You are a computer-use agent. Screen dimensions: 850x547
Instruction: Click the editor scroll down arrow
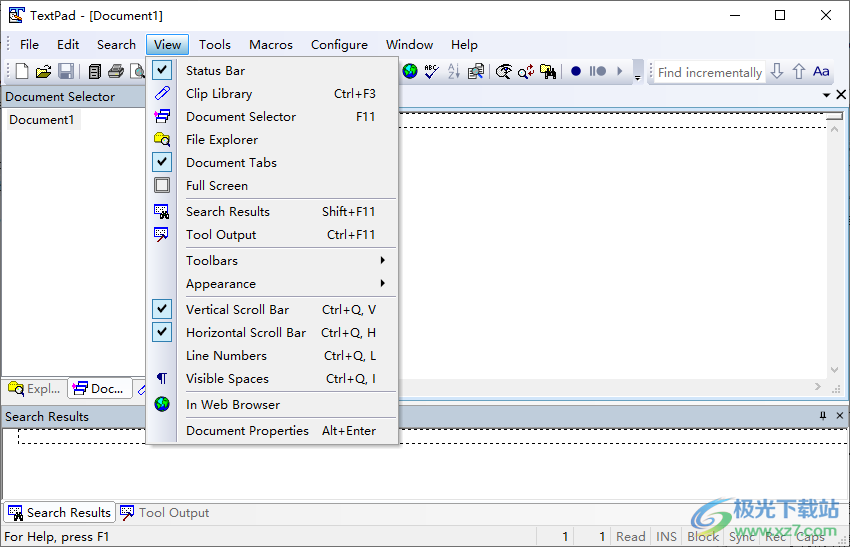[834, 370]
